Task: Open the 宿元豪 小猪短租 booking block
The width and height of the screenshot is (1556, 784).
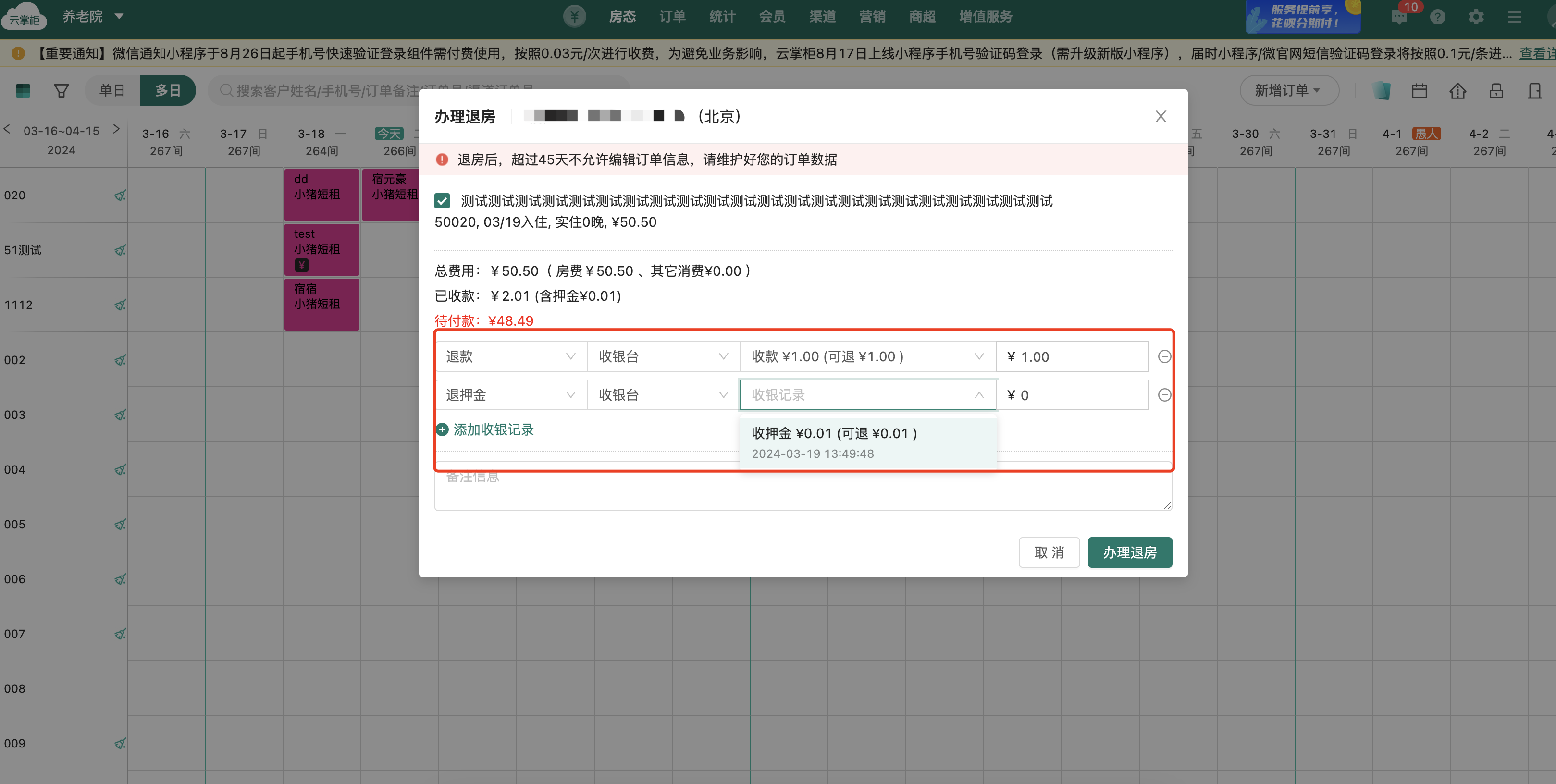Action: pyautogui.click(x=391, y=195)
